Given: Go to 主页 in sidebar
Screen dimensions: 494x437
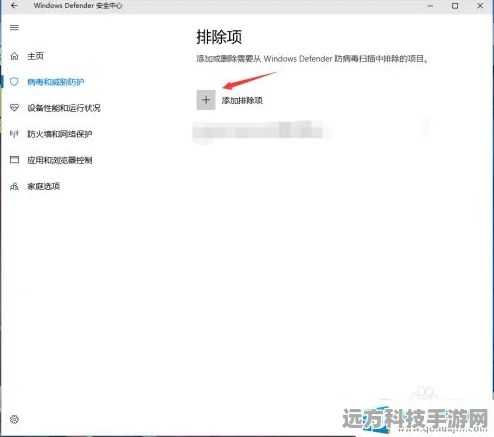Looking at the screenshot, I should pos(35,56).
